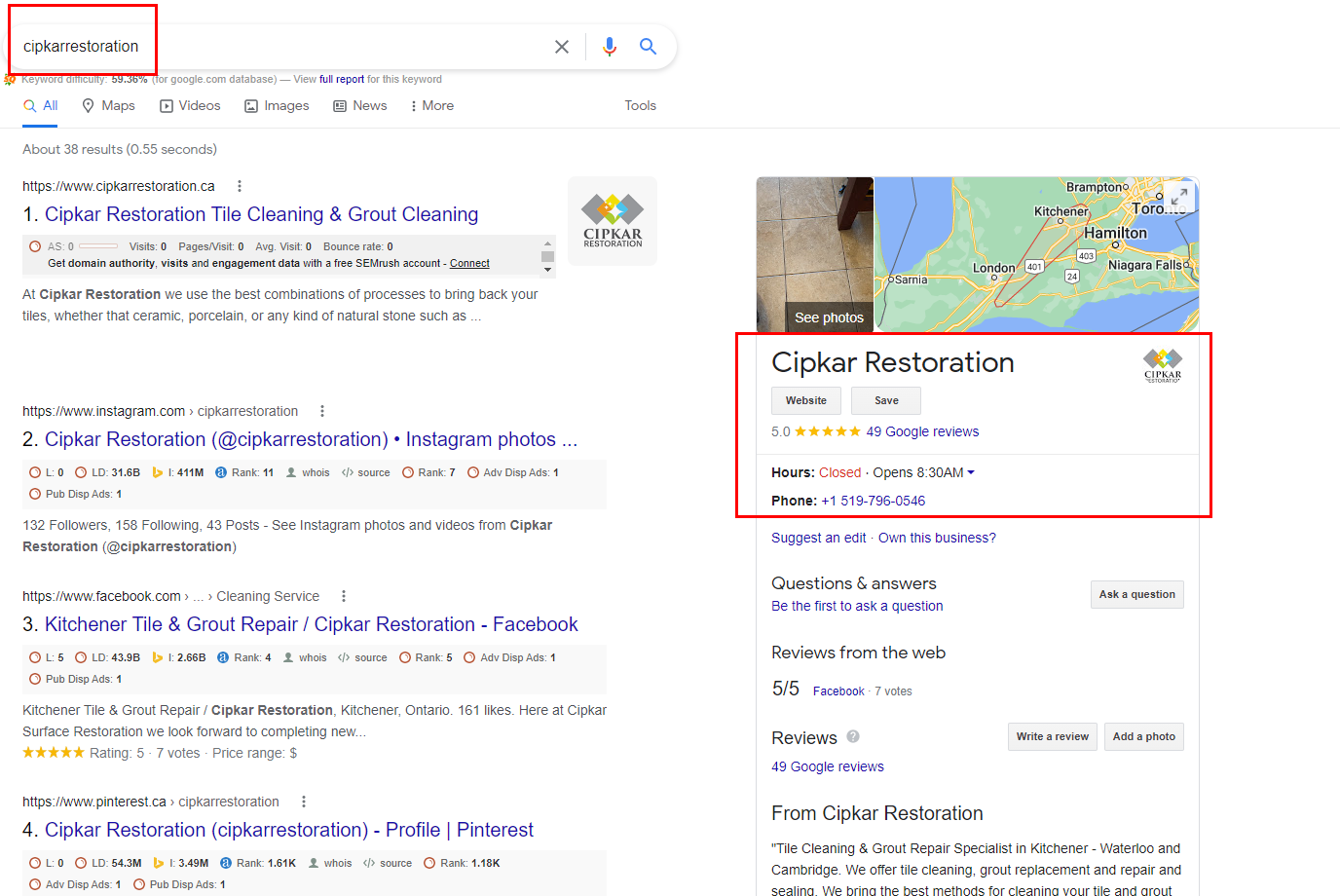This screenshot has width=1340, height=896.
Task: Click the map of the Kitchener area
Action: pos(1036,255)
